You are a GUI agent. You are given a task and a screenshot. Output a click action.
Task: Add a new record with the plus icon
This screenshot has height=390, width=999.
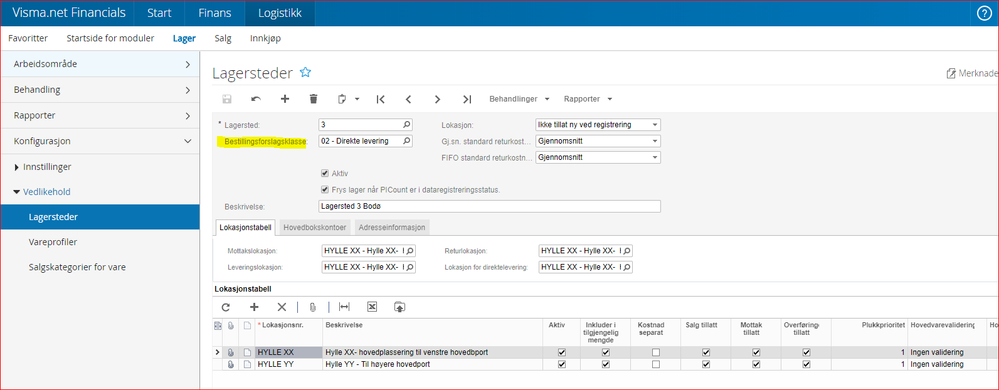tap(285, 99)
